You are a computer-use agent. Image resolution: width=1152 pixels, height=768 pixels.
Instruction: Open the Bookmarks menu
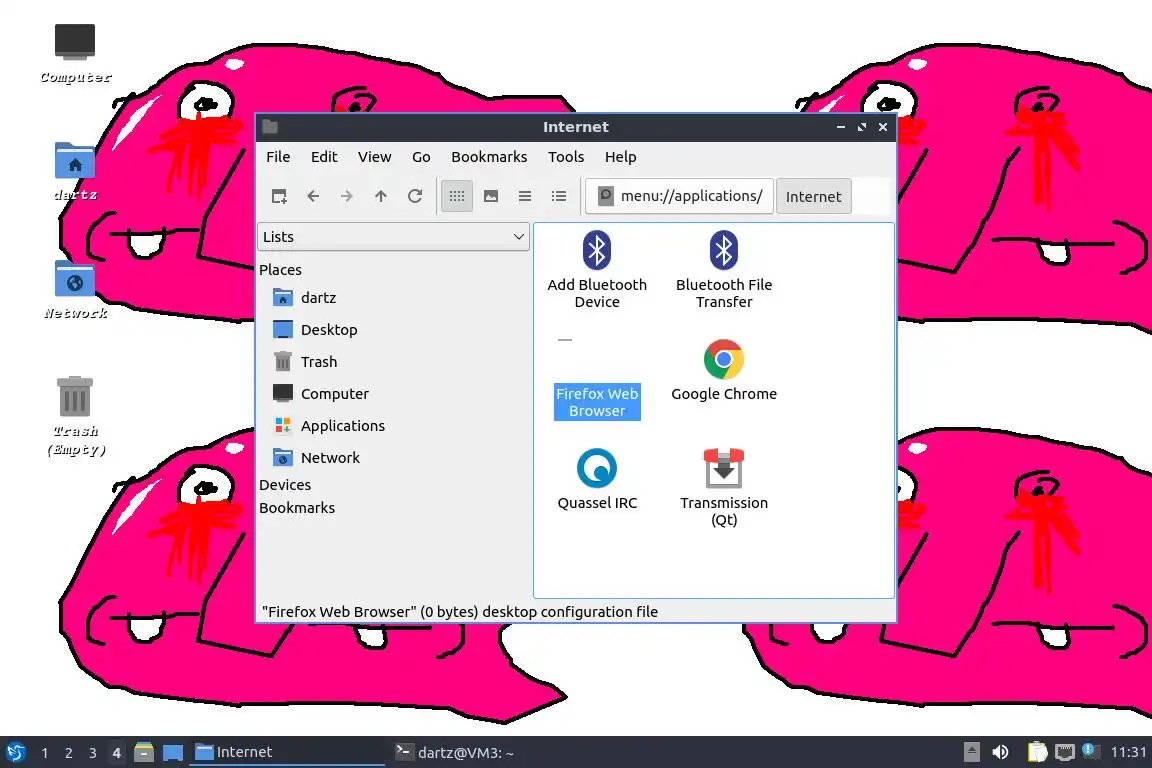(x=489, y=157)
